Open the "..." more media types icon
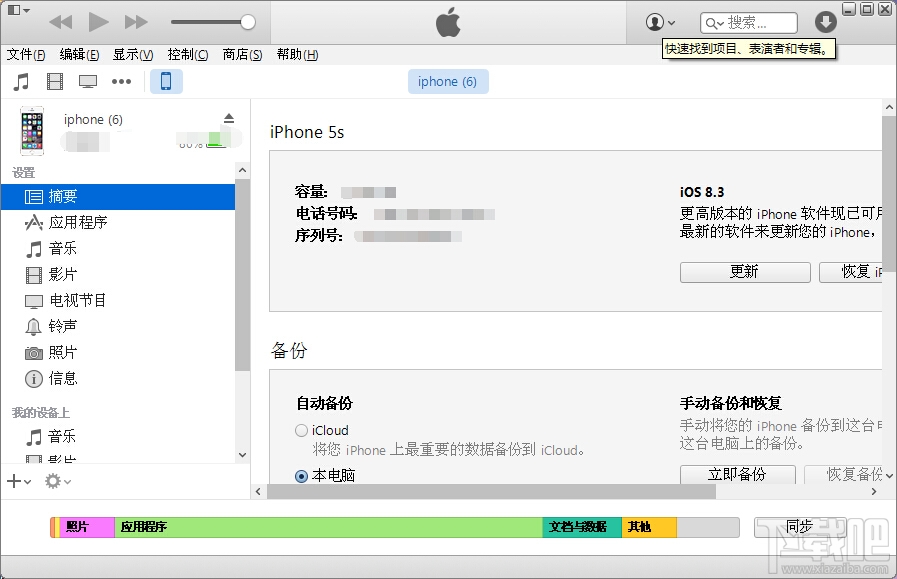Viewport: 897px width, 579px height. pyautogui.click(x=121, y=82)
